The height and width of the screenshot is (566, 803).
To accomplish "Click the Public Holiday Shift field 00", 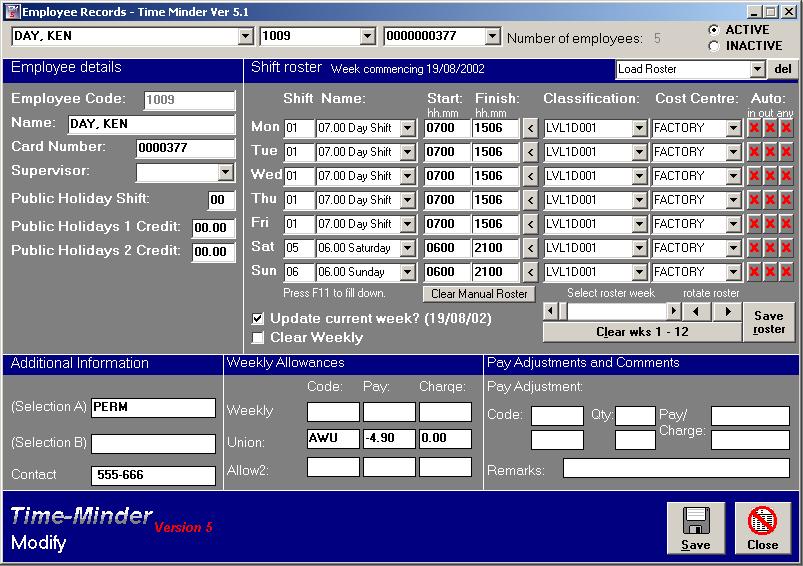I will pyautogui.click(x=222, y=200).
